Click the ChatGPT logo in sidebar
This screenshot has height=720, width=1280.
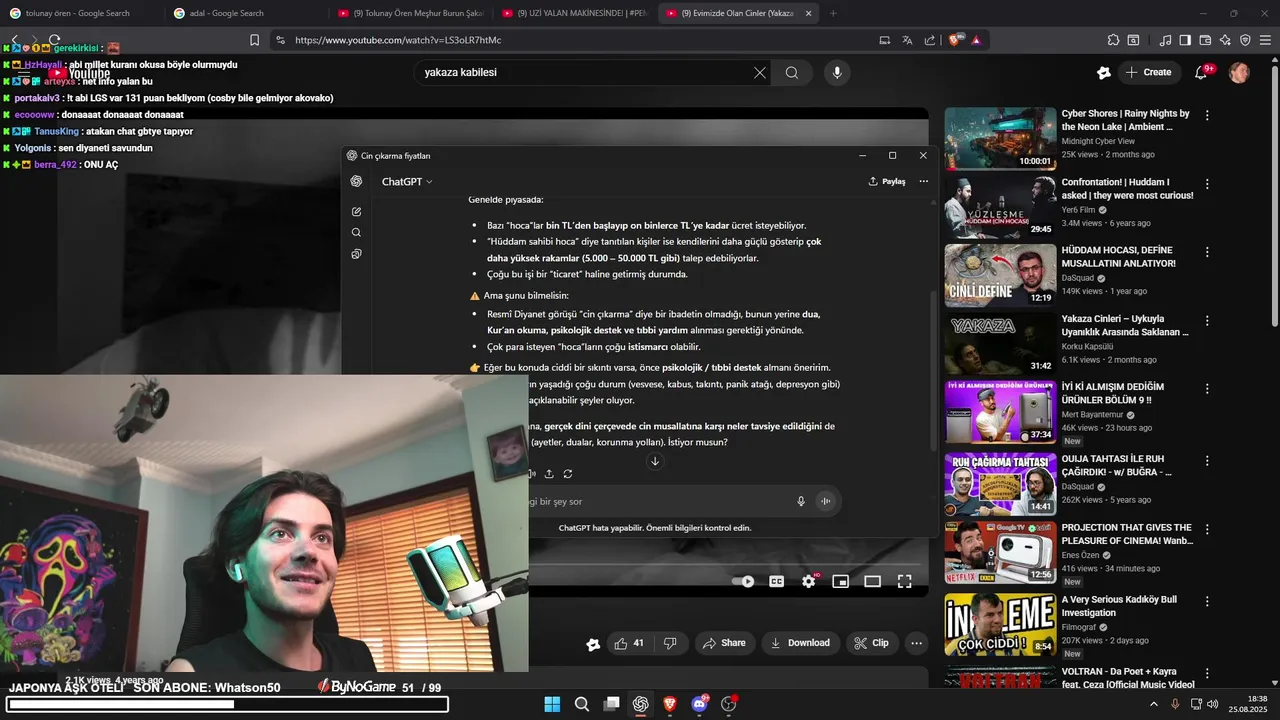tap(357, 181)
